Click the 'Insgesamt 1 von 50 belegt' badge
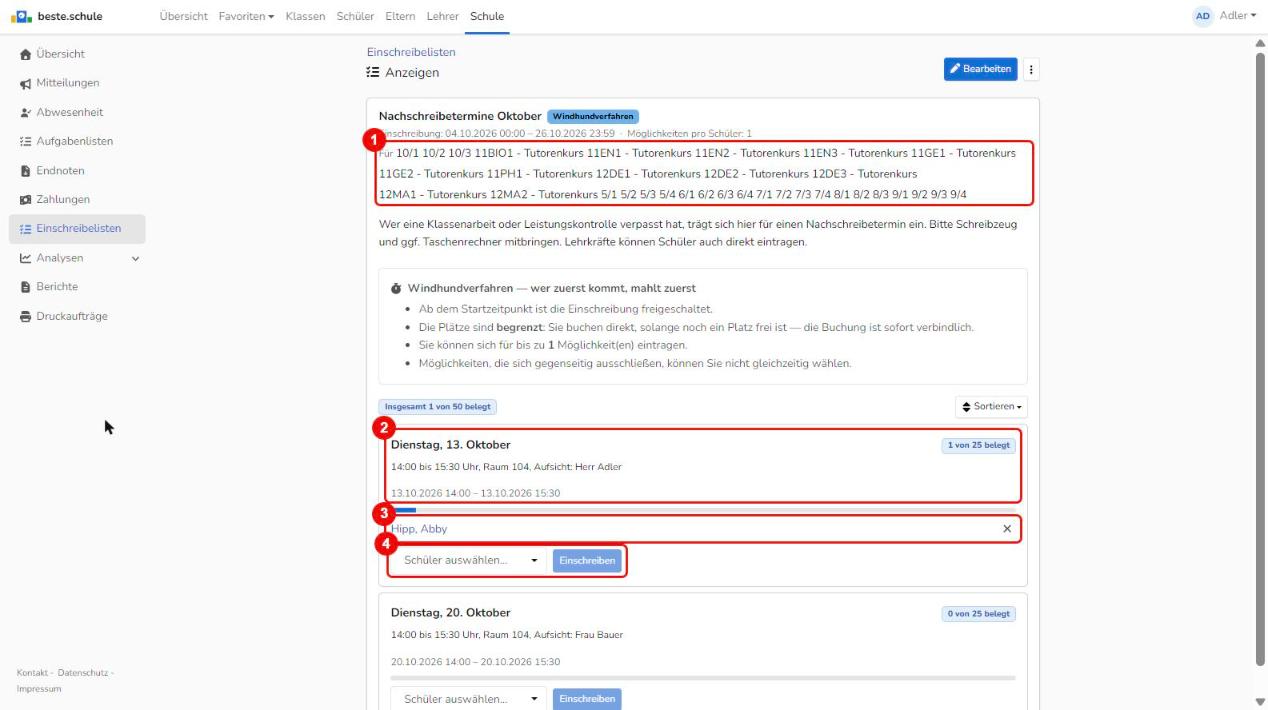 pyautogui.click(x=438, y=407)
